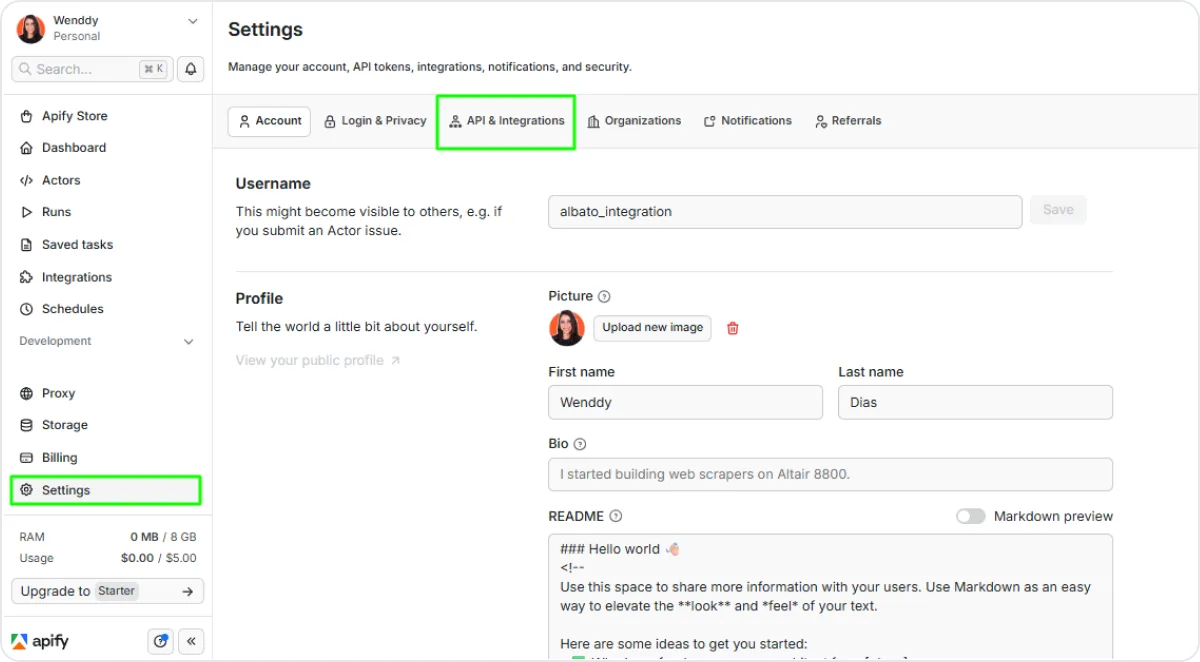Click the Billing card icon

[x=27, y=458]
